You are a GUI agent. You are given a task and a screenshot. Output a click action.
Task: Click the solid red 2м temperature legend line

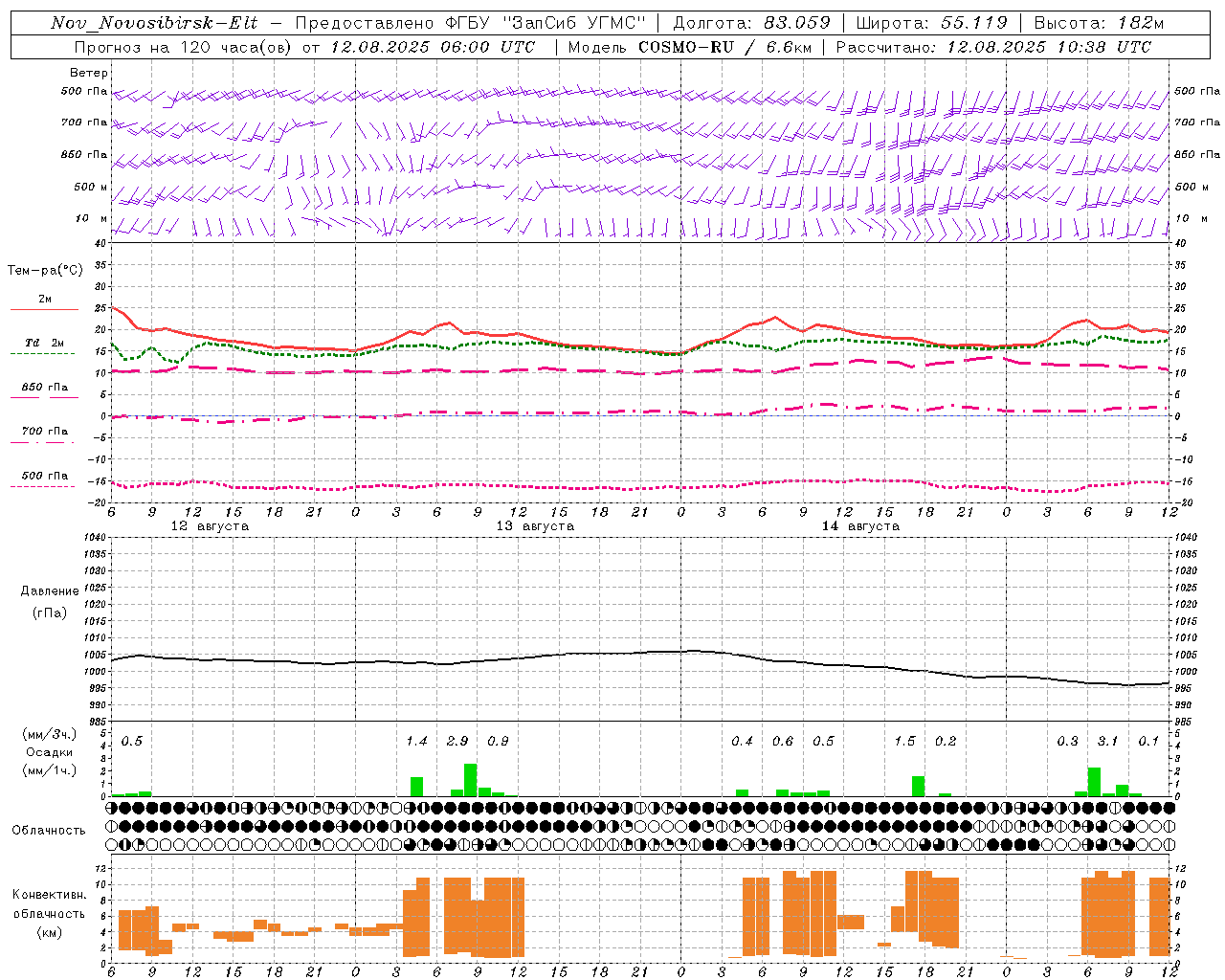(x=44, y=309)
